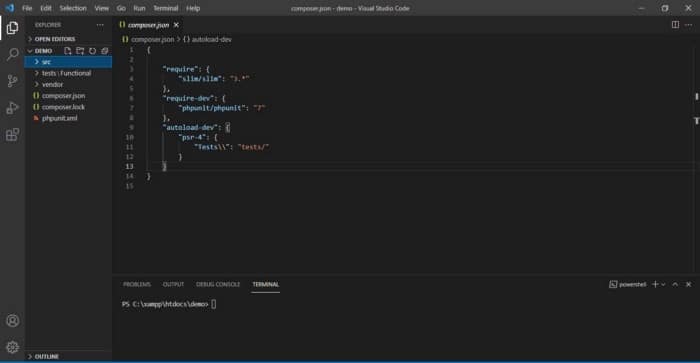Restore down the VS Code window
This screenshot has width=700, height=363.
pyautogui.click(x=665, y=8)
